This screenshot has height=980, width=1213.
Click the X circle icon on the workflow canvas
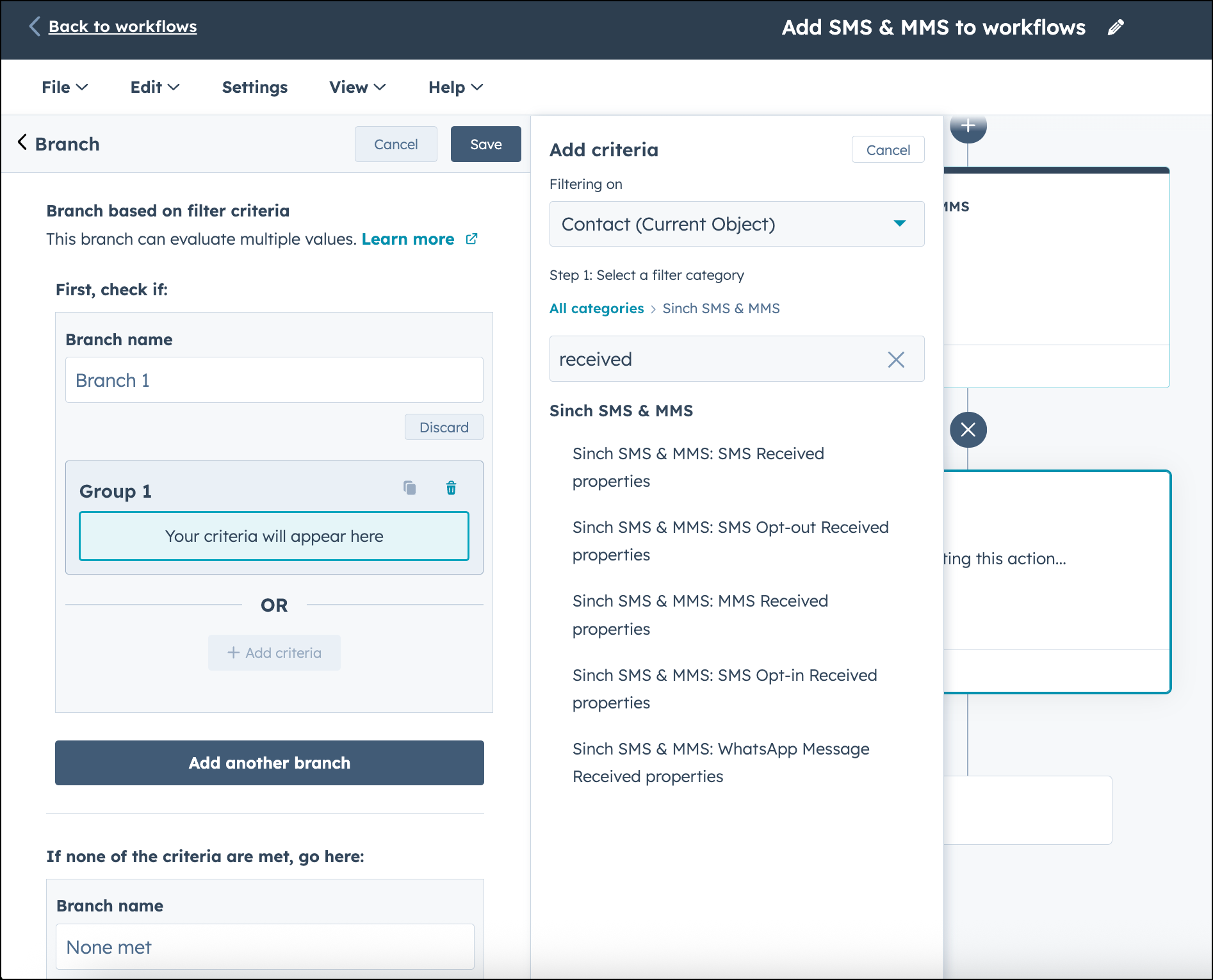(968, 430)
